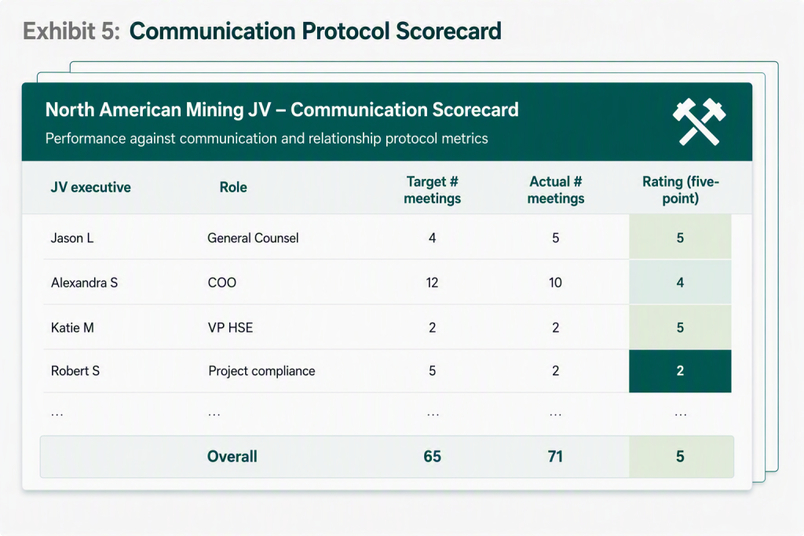Click the Alexandra S executive name

[84, 283]
